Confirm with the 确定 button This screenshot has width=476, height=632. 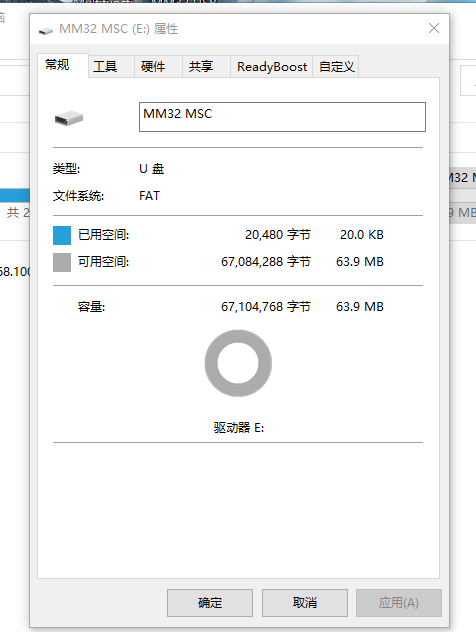[210, 603]
